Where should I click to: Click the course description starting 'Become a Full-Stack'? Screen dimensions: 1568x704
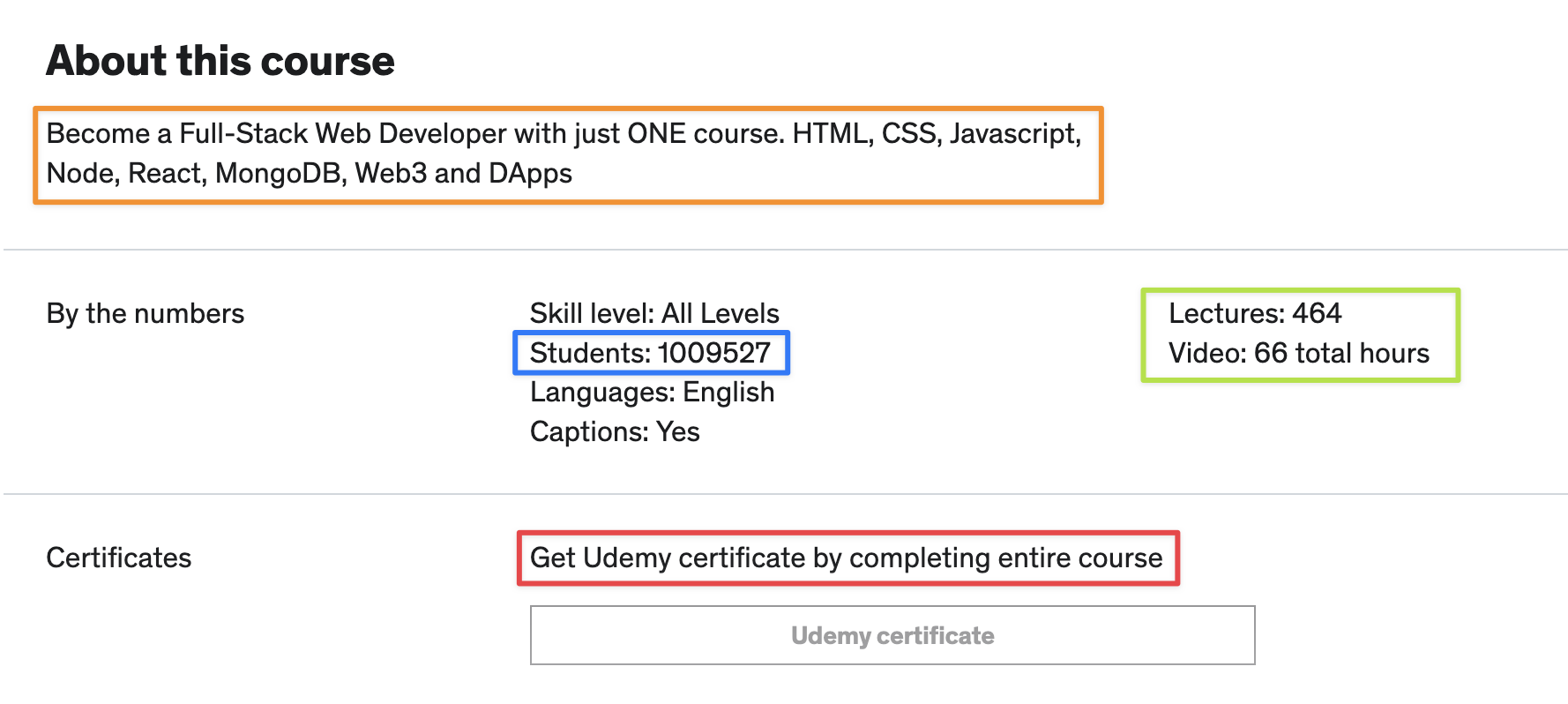[564, 154]
